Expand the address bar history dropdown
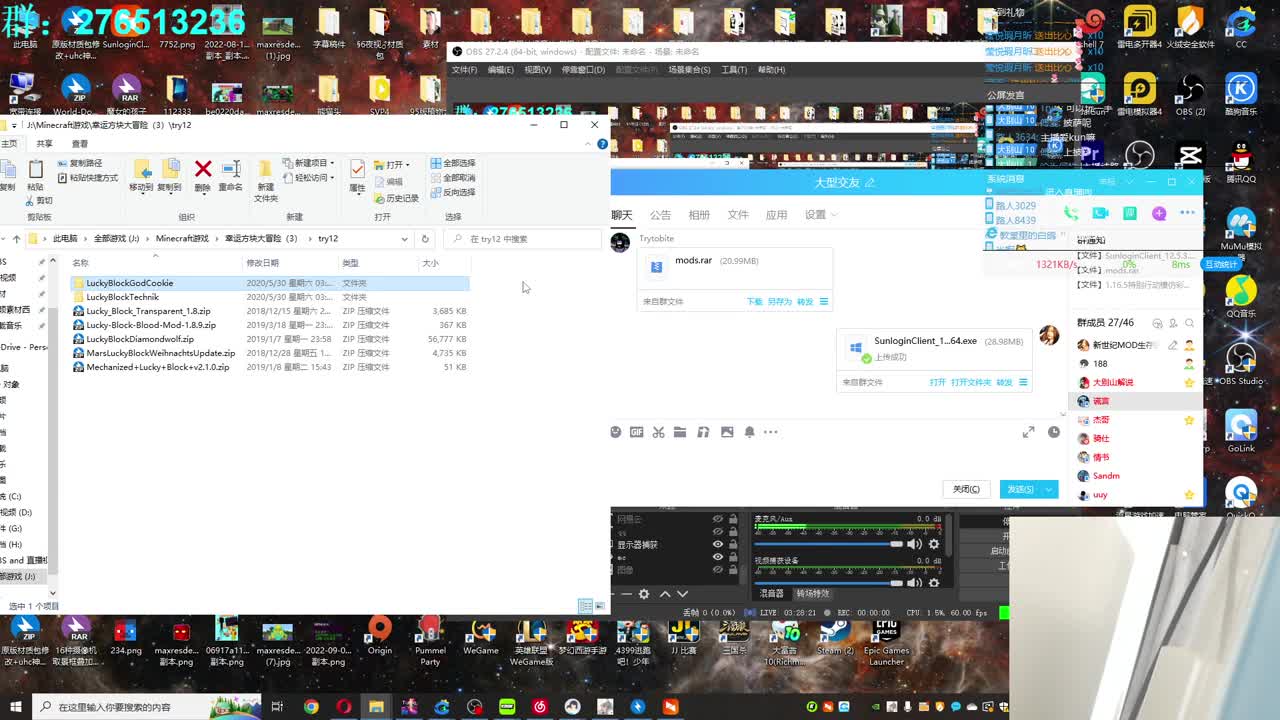Viewport: 1280px width, 720px height. click(x=404, y=239)
